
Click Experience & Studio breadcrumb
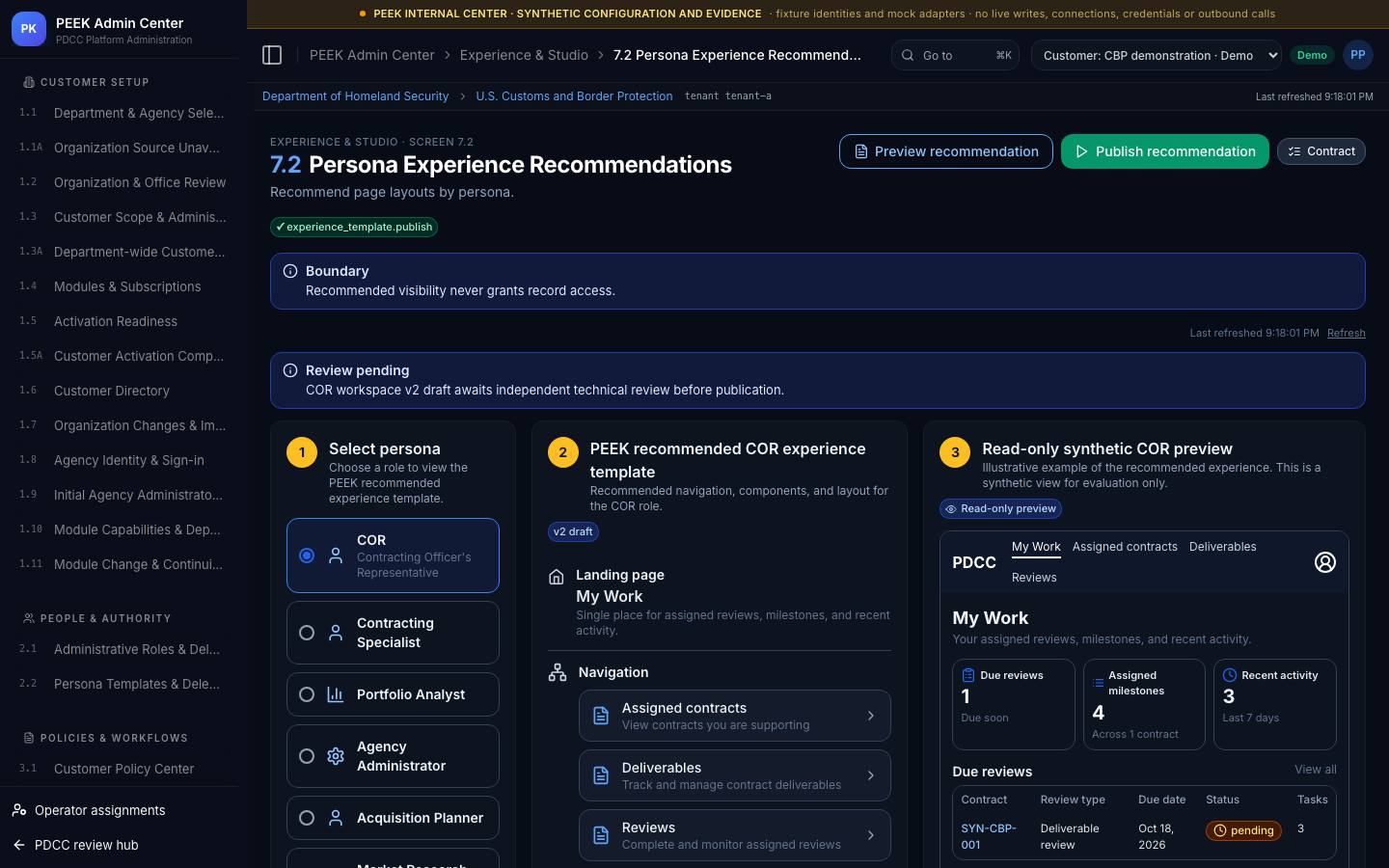click(524, 55)
